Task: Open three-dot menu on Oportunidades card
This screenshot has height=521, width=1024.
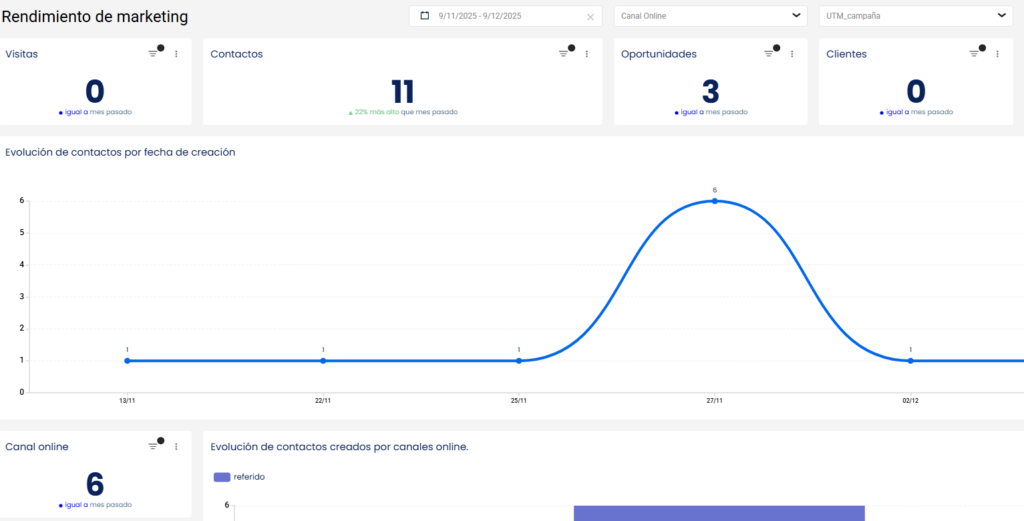Action: [792, 54]
